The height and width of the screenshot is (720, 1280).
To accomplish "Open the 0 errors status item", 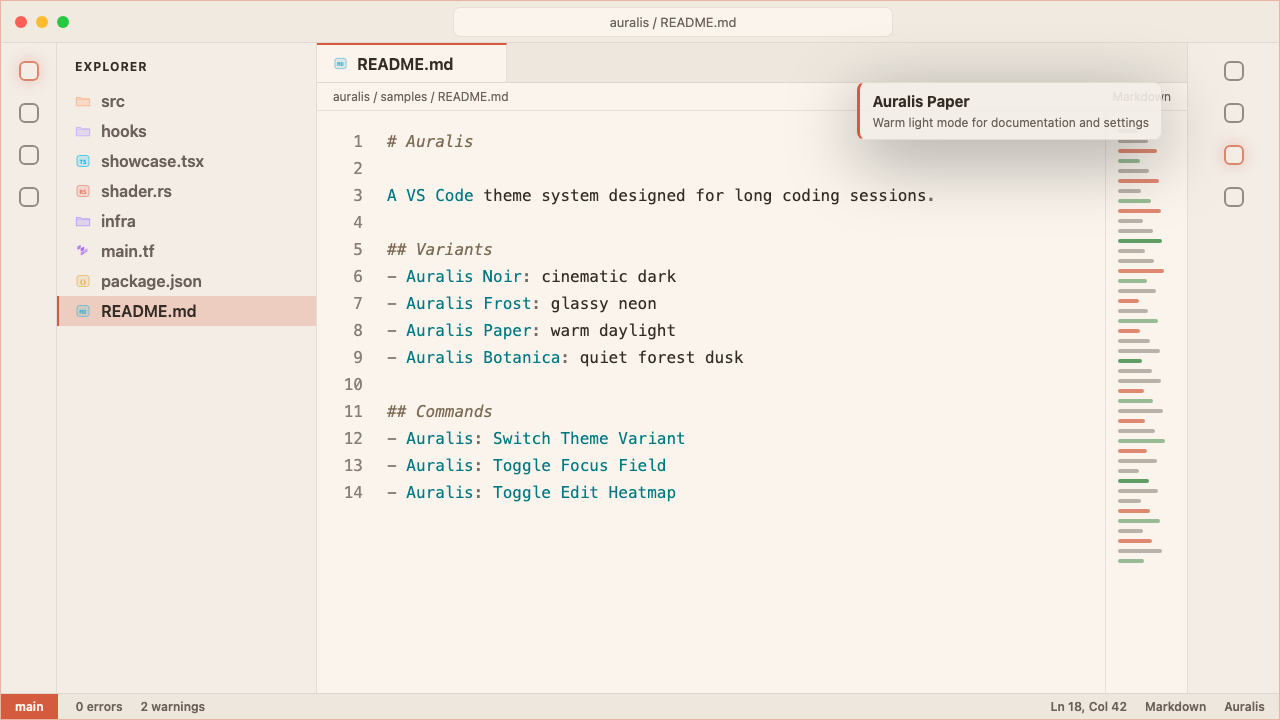I will 99,707.
